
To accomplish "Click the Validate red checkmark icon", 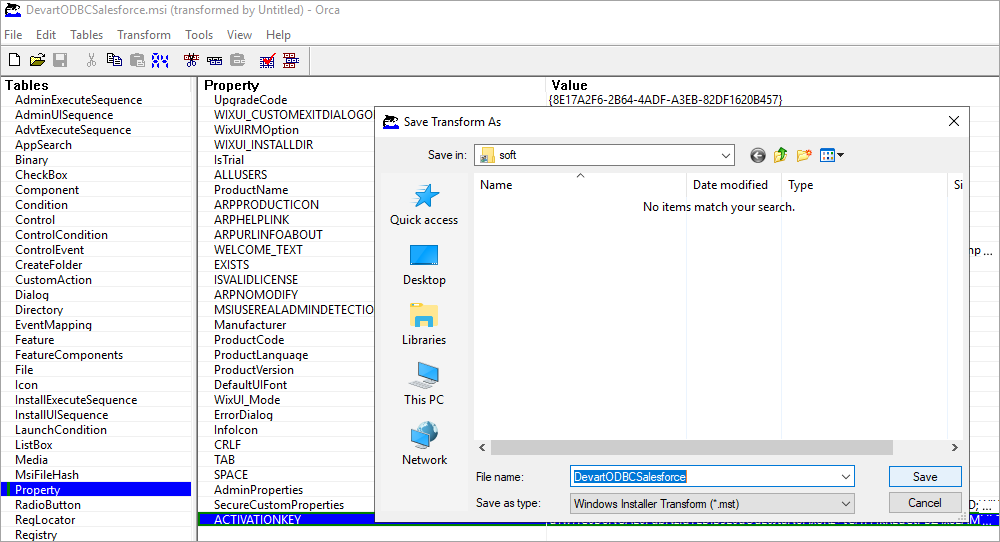I will pos(268,60).
